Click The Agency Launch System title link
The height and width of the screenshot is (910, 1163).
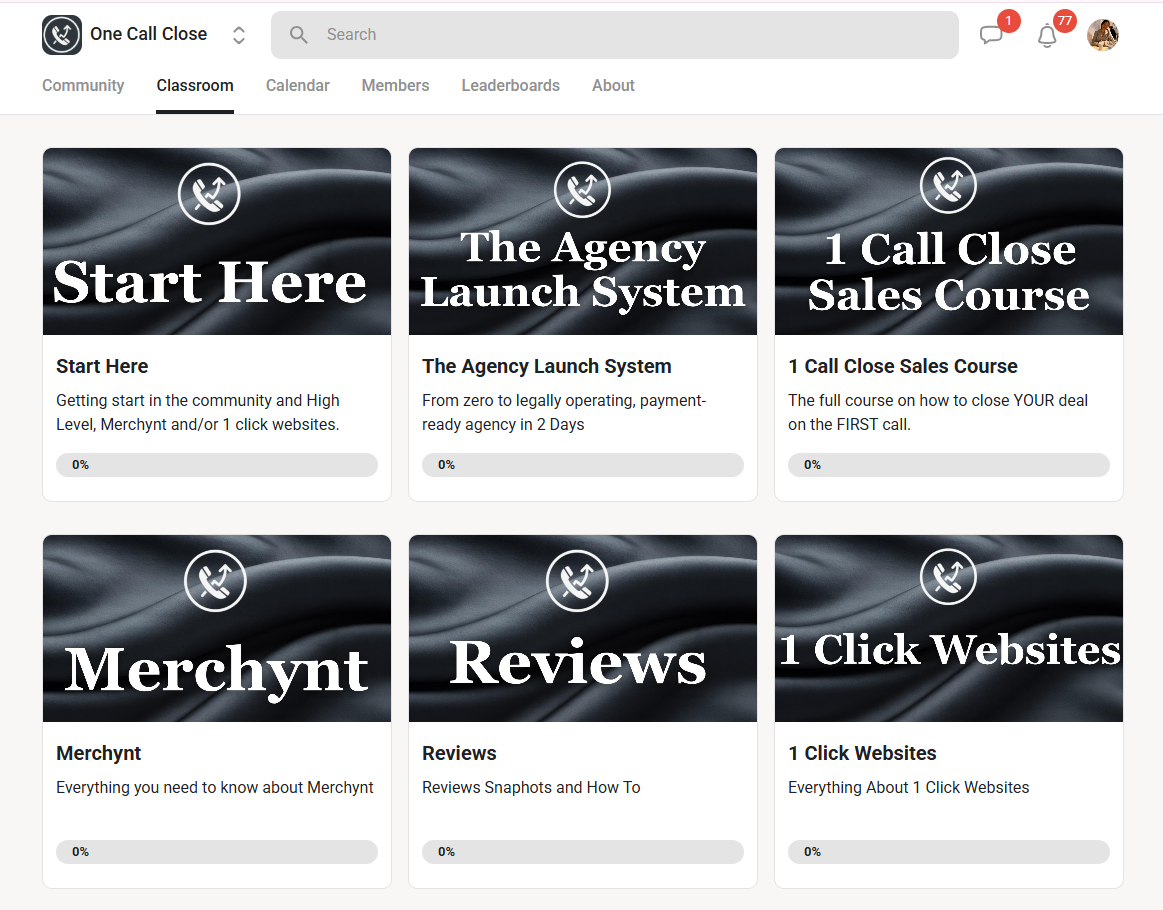click(547, 366)
